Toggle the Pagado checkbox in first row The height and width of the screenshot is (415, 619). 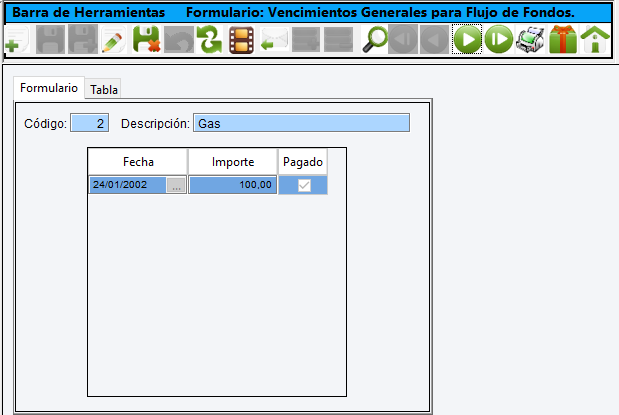click(x=304, y=185)
